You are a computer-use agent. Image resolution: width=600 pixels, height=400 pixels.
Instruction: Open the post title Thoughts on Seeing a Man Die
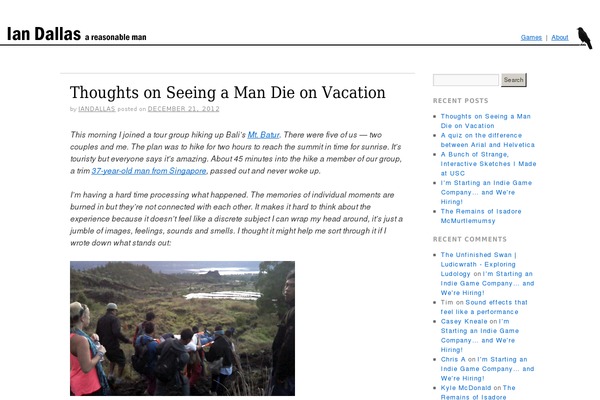click(x=228, y=92)
